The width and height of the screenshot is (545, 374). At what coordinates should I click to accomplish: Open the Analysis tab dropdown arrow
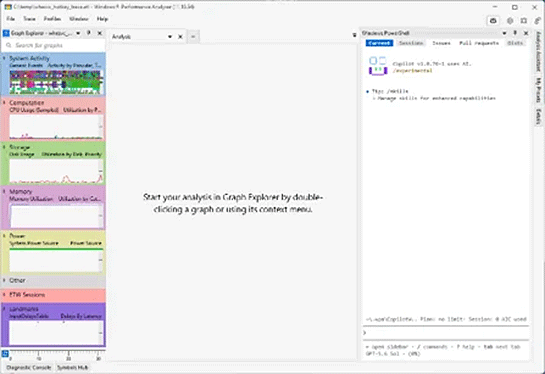click(170, 36)
